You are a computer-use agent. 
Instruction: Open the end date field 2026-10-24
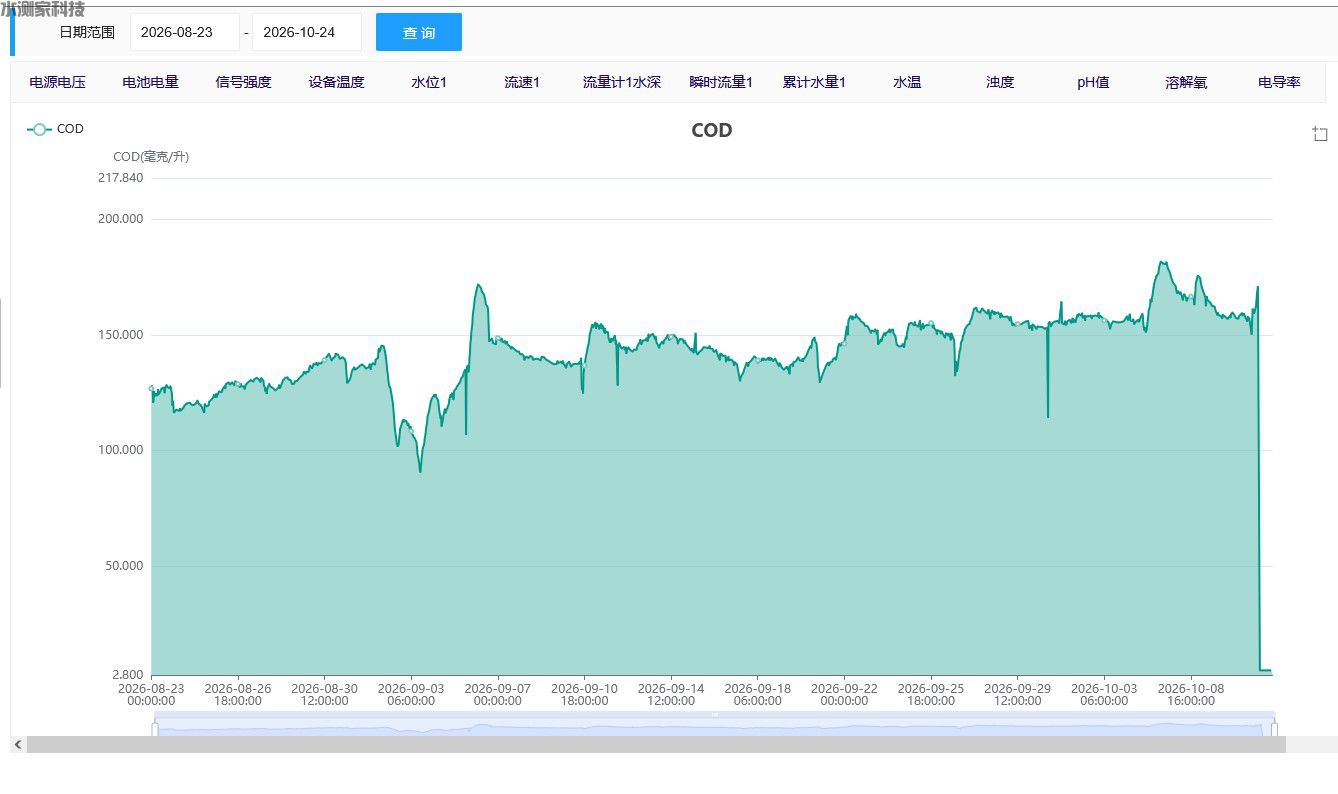point(307,32)
